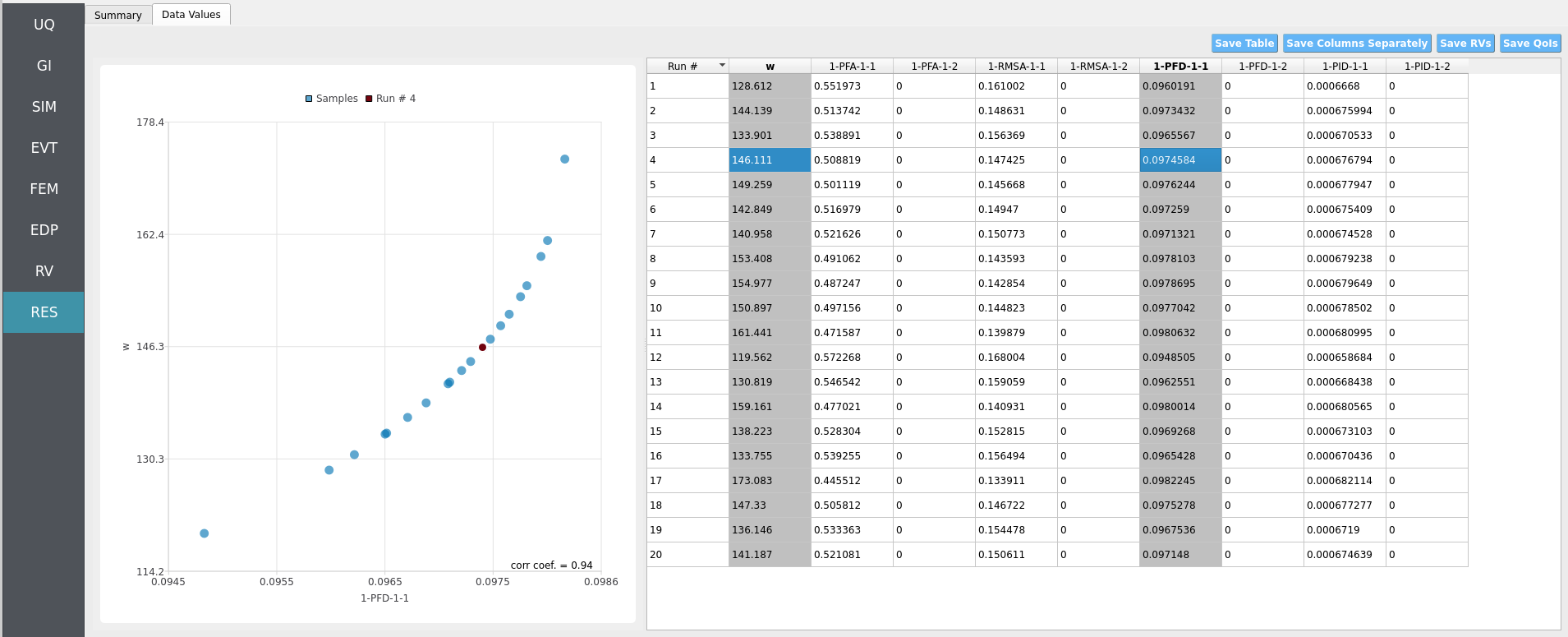1568x637 pixels.
Task: Click cell 0.000674639 in row 20
Action: point(1345,555)
